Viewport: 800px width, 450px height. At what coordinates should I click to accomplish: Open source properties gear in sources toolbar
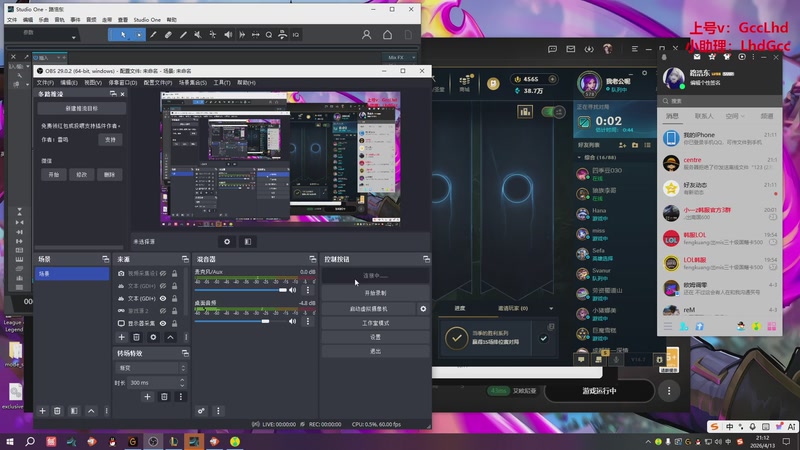pyautogui.click(x=154, y=337)
